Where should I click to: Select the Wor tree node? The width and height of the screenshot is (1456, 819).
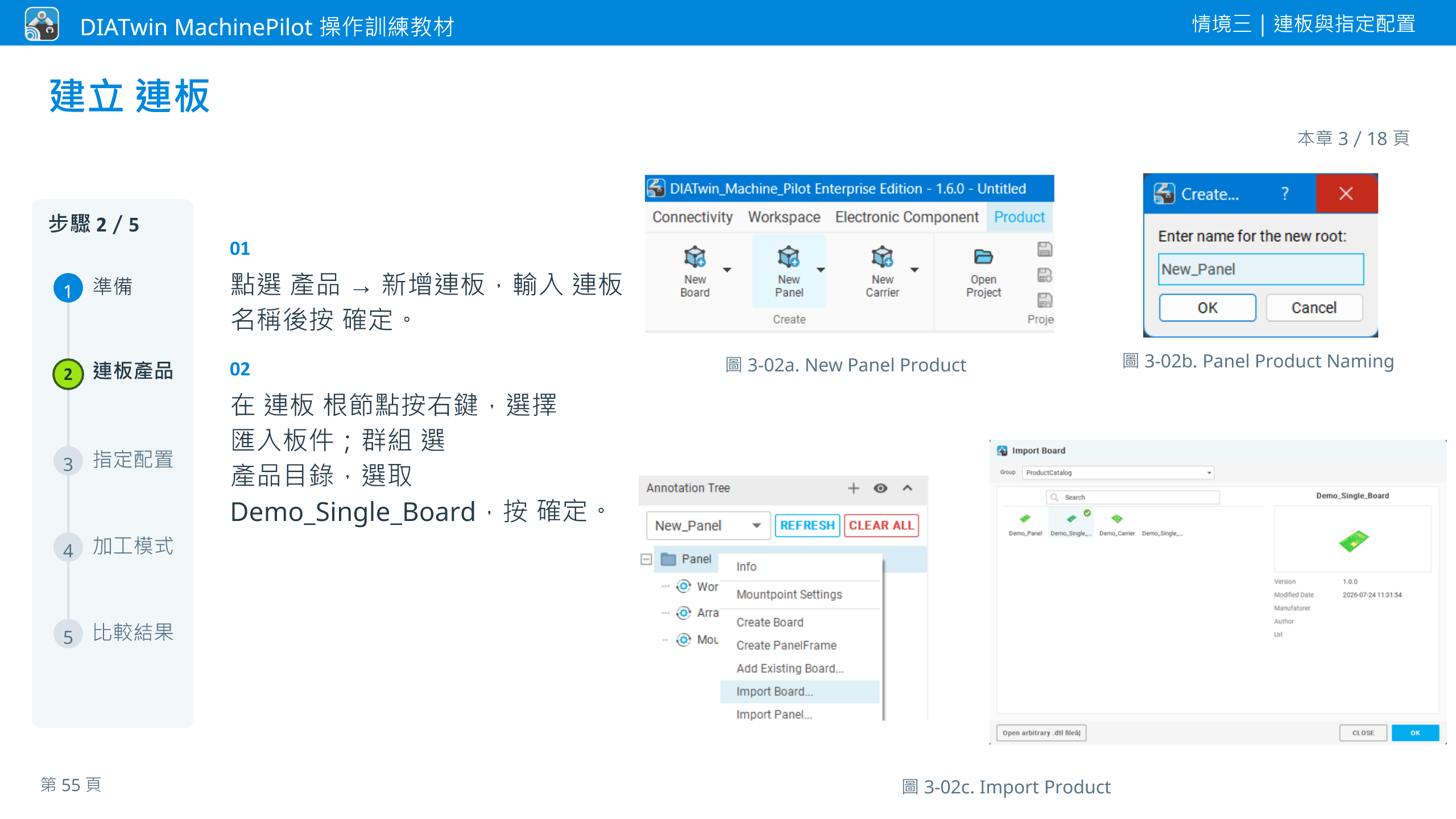[708, 586]
